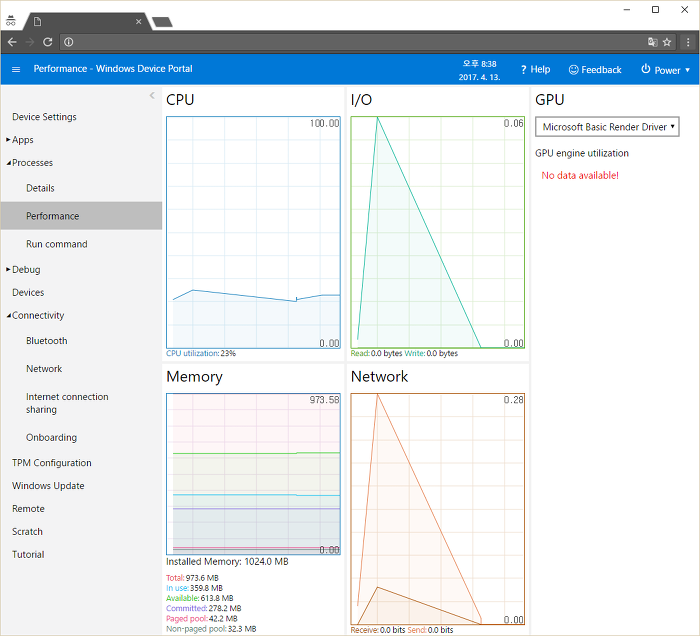Image resolution: width=700 pixels, height=636 pixels.
Task: Open Device Settings in the sidebar
Action: [44, 117]
